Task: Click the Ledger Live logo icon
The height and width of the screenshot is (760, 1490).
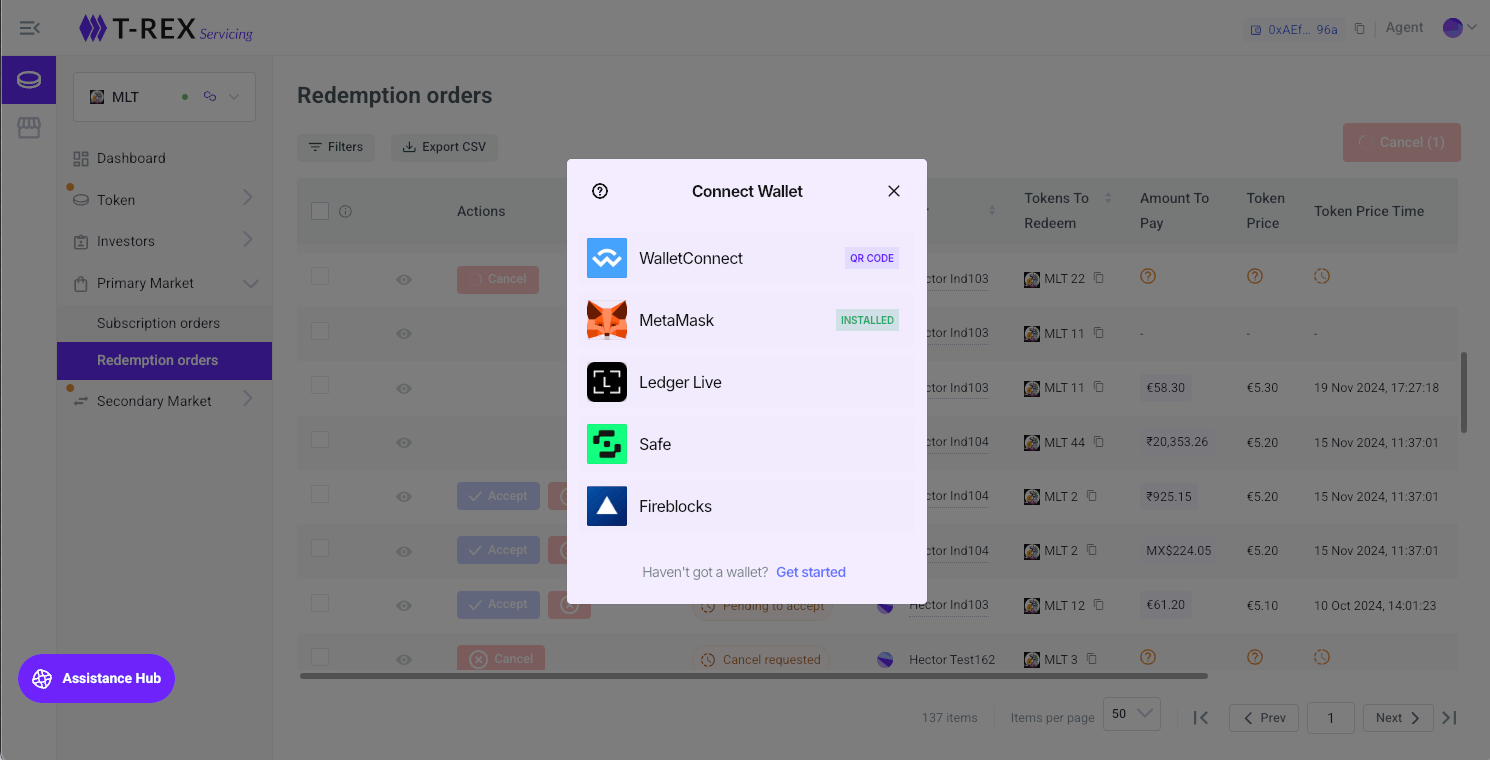Action: pos(607,382)
